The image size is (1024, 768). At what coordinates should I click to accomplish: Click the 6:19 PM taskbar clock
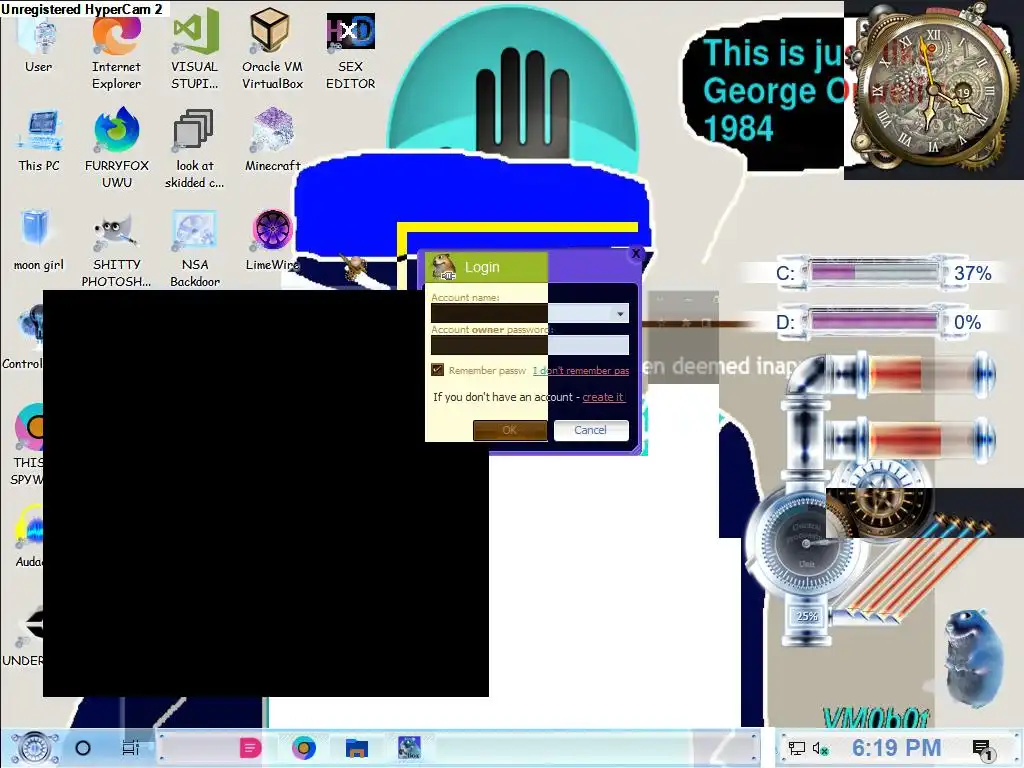pyautogui.click(x=896, y=748)
